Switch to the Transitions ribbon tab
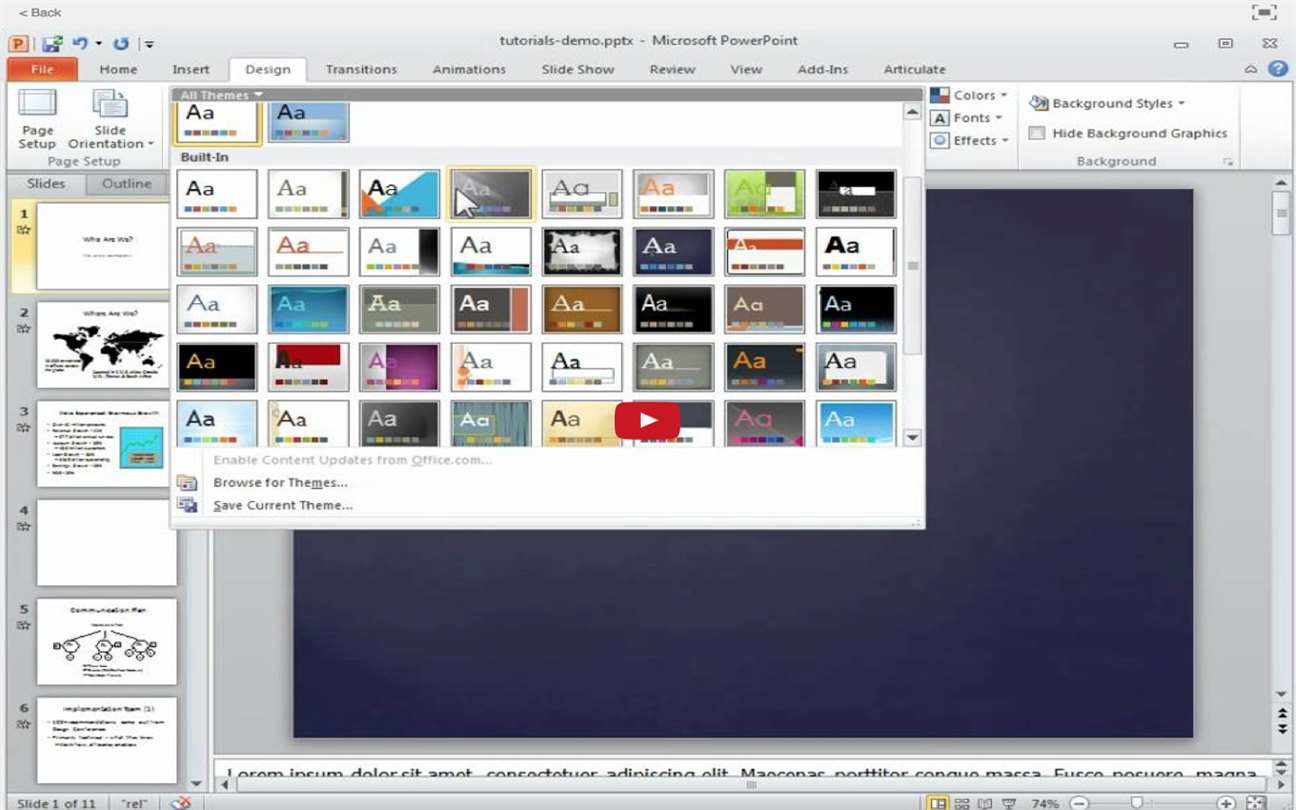The width and height of the screenshot is (1296, 810). (x=361, y=69)
